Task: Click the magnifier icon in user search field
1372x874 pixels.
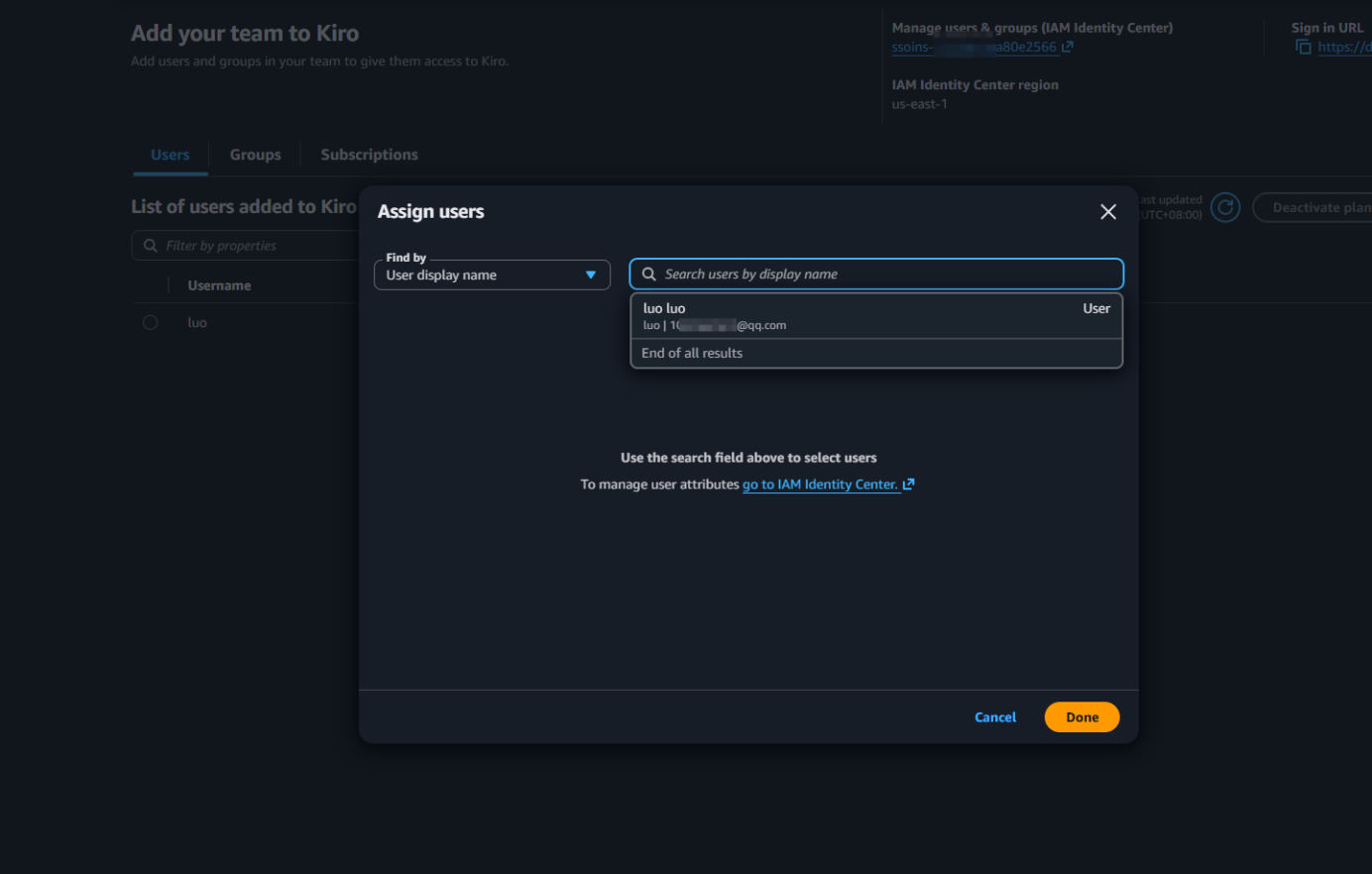Action: tap(649, 274)
